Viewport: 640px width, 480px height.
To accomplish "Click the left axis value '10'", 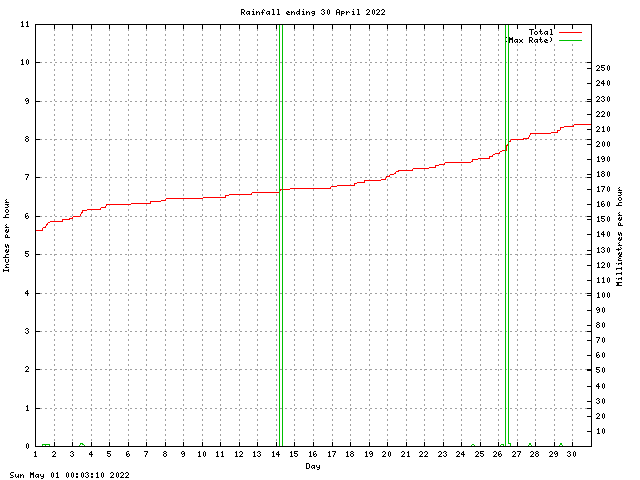I will (25, 62).
